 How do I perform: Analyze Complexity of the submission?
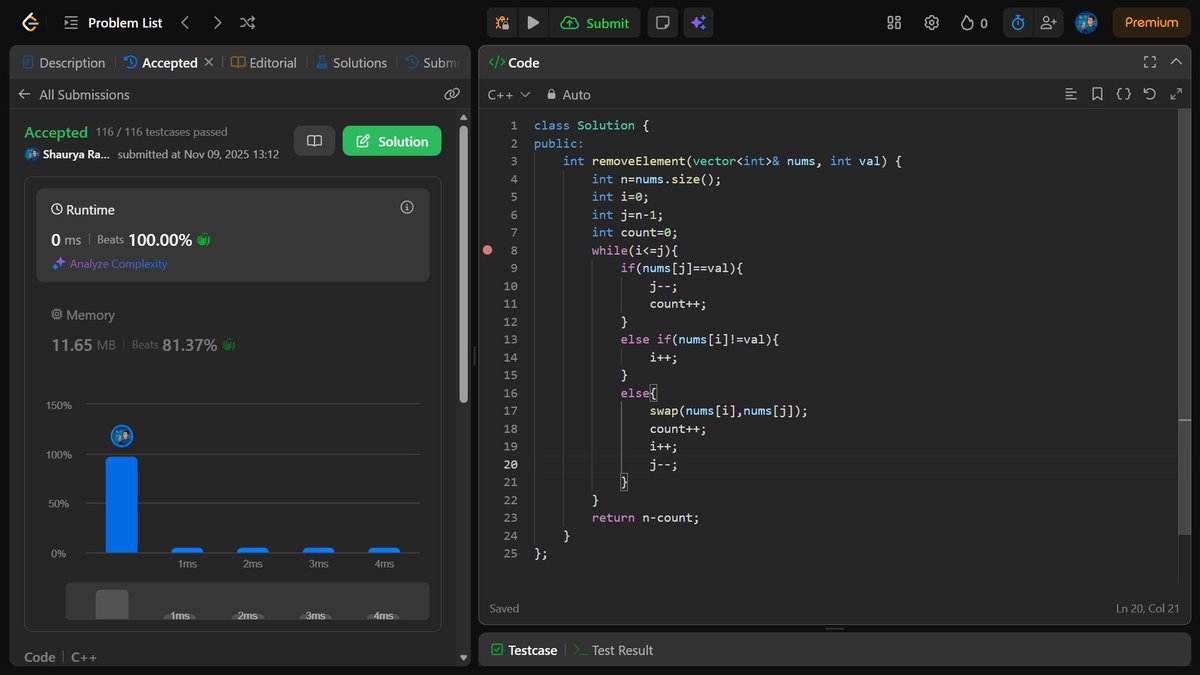110,264
